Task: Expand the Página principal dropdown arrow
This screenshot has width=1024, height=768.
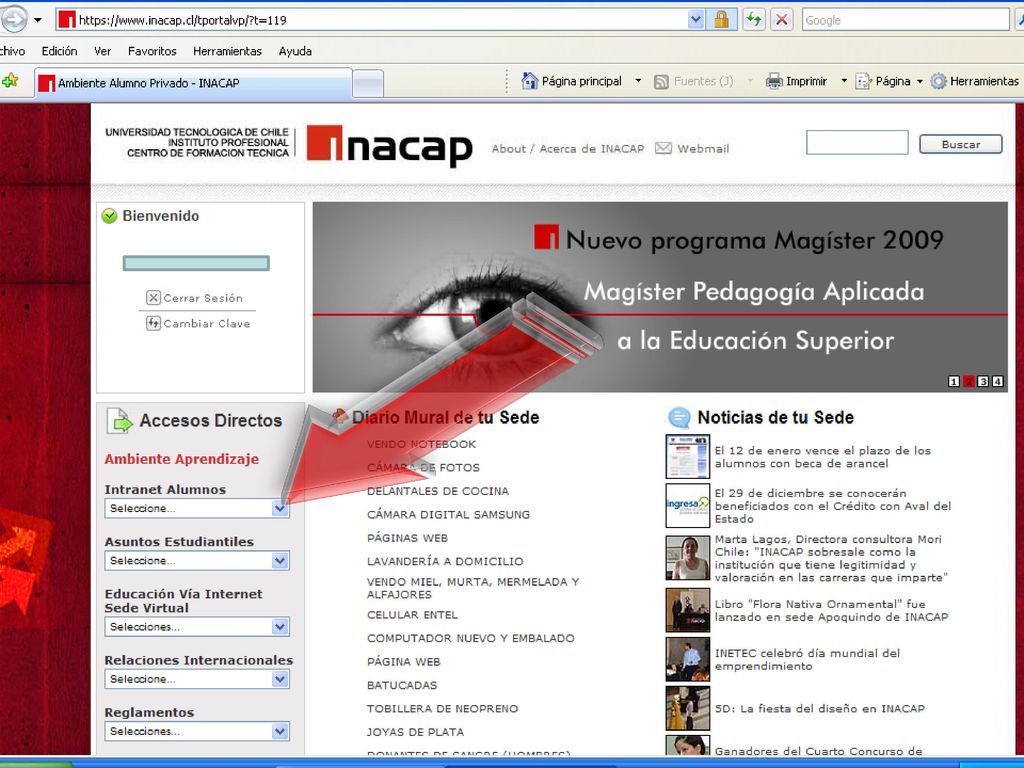Action: coord(638,81)
